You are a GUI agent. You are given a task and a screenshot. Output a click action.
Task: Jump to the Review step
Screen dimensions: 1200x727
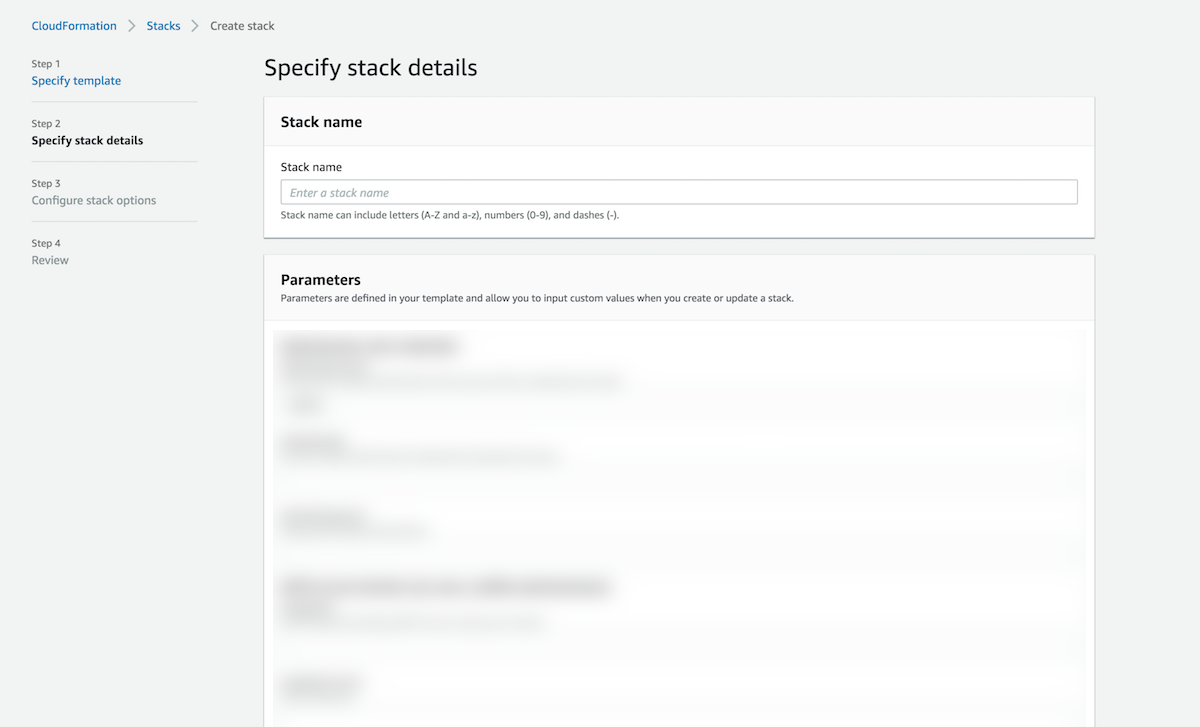tap(50, 261)
